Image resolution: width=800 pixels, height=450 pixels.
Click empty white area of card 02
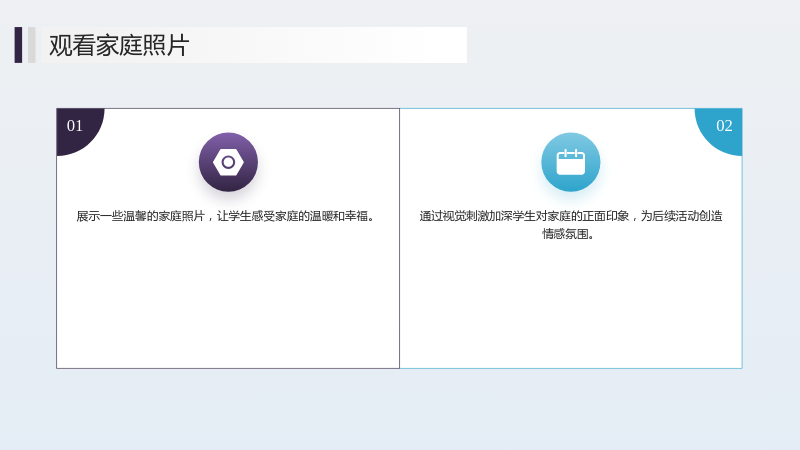point(570,306)
